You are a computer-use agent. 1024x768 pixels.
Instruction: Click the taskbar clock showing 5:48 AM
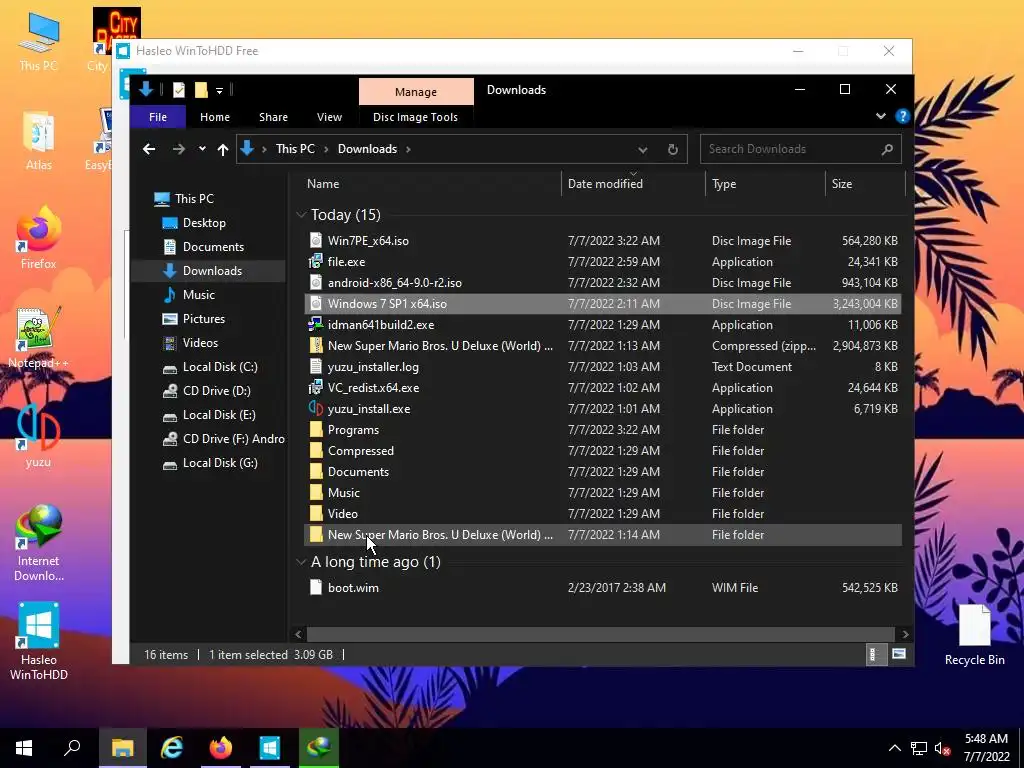pyautogui.click(x=987, y=748)
